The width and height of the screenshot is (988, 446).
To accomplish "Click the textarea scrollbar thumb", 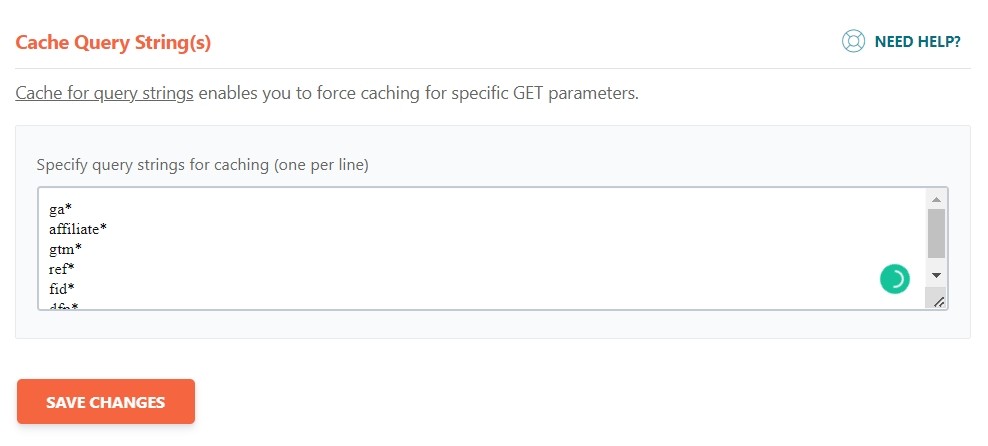I will tap(936, 233).
